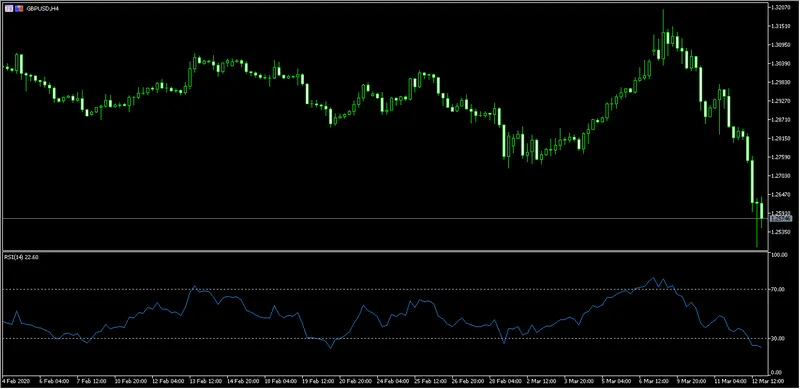Click the second icon next to the GBPUSD,H4 title
The width and height of the screenshot is (800, 389).
pos(19,9)
